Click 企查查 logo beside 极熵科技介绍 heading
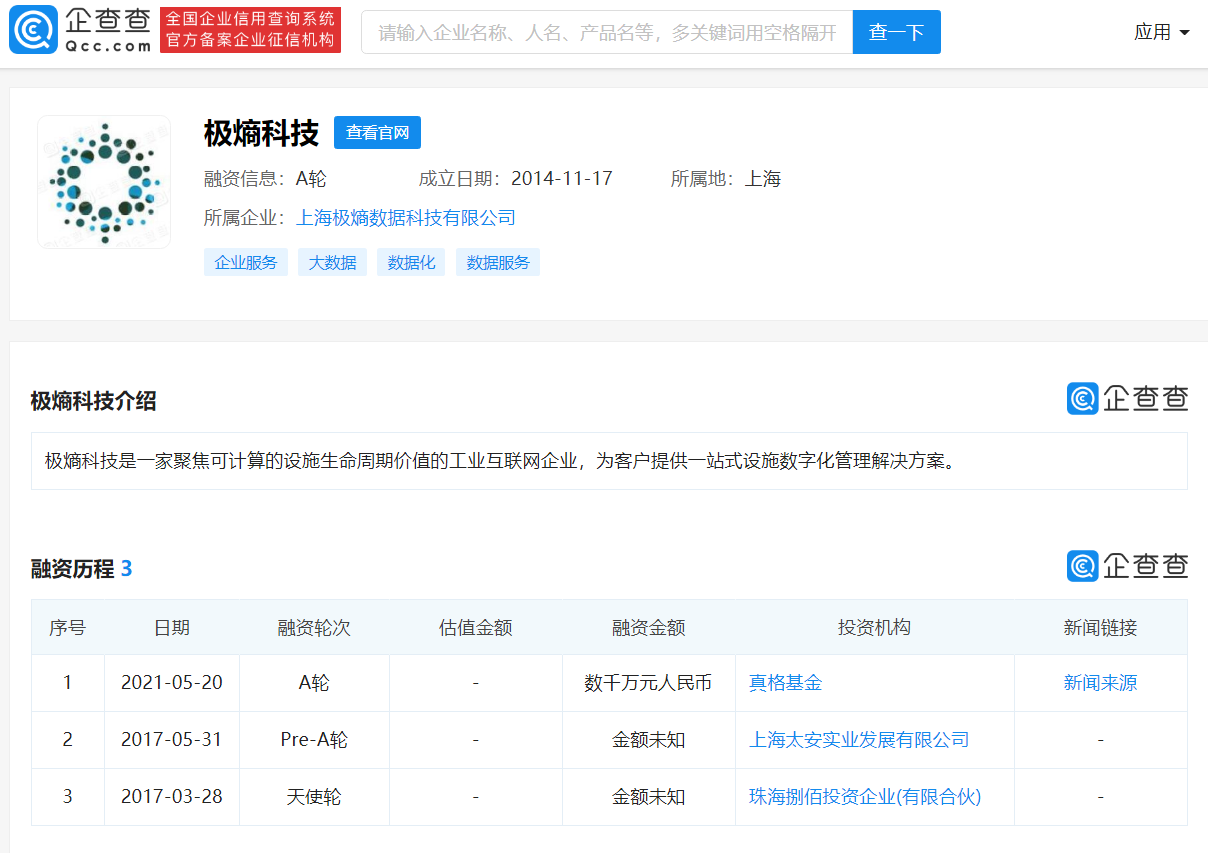The height and width of the screenshot is (853, 1208). coord(1127,398)
